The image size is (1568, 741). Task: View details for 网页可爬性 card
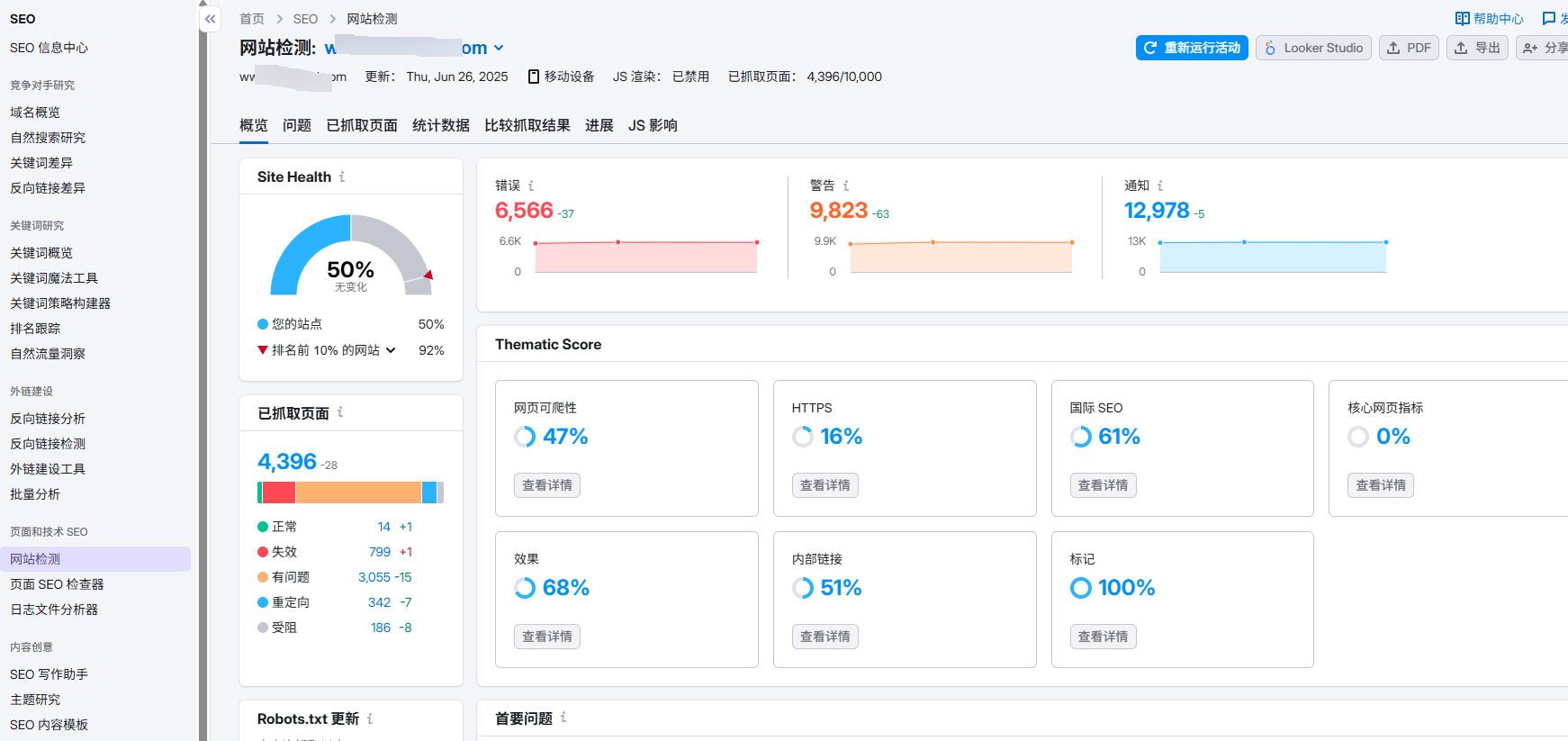click(x=547, y=485)
